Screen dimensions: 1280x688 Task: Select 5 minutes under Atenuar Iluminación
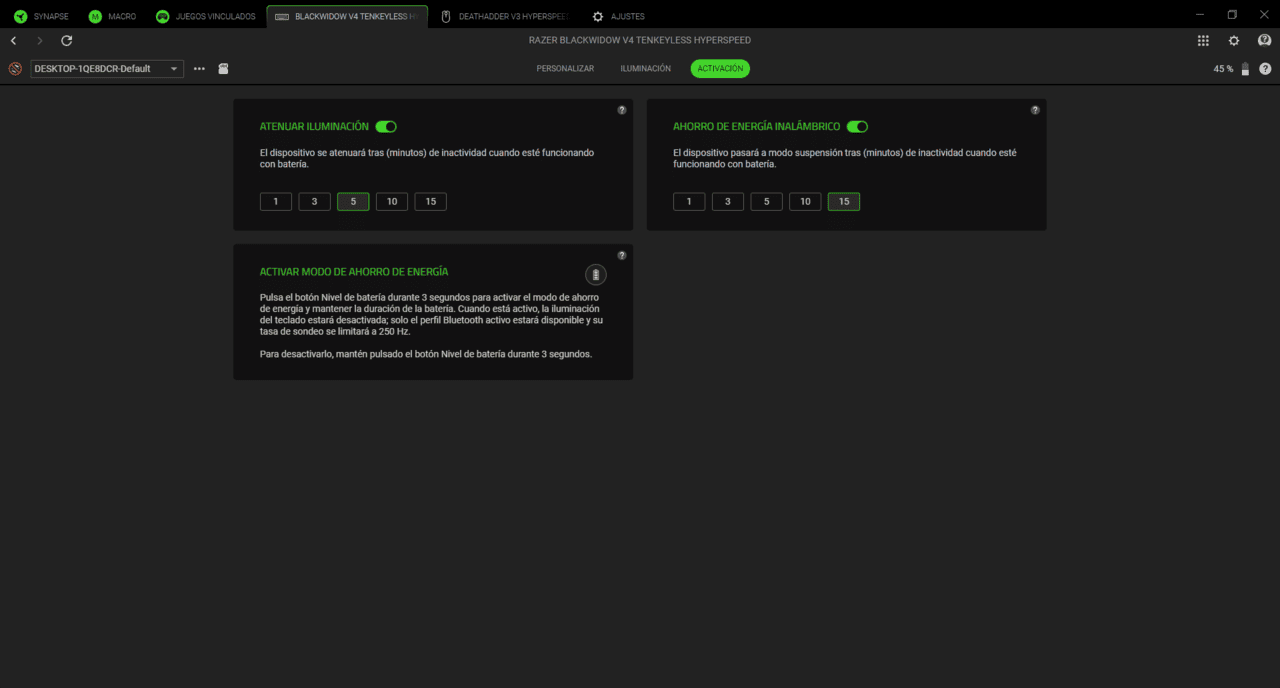(x=353, y=202)
